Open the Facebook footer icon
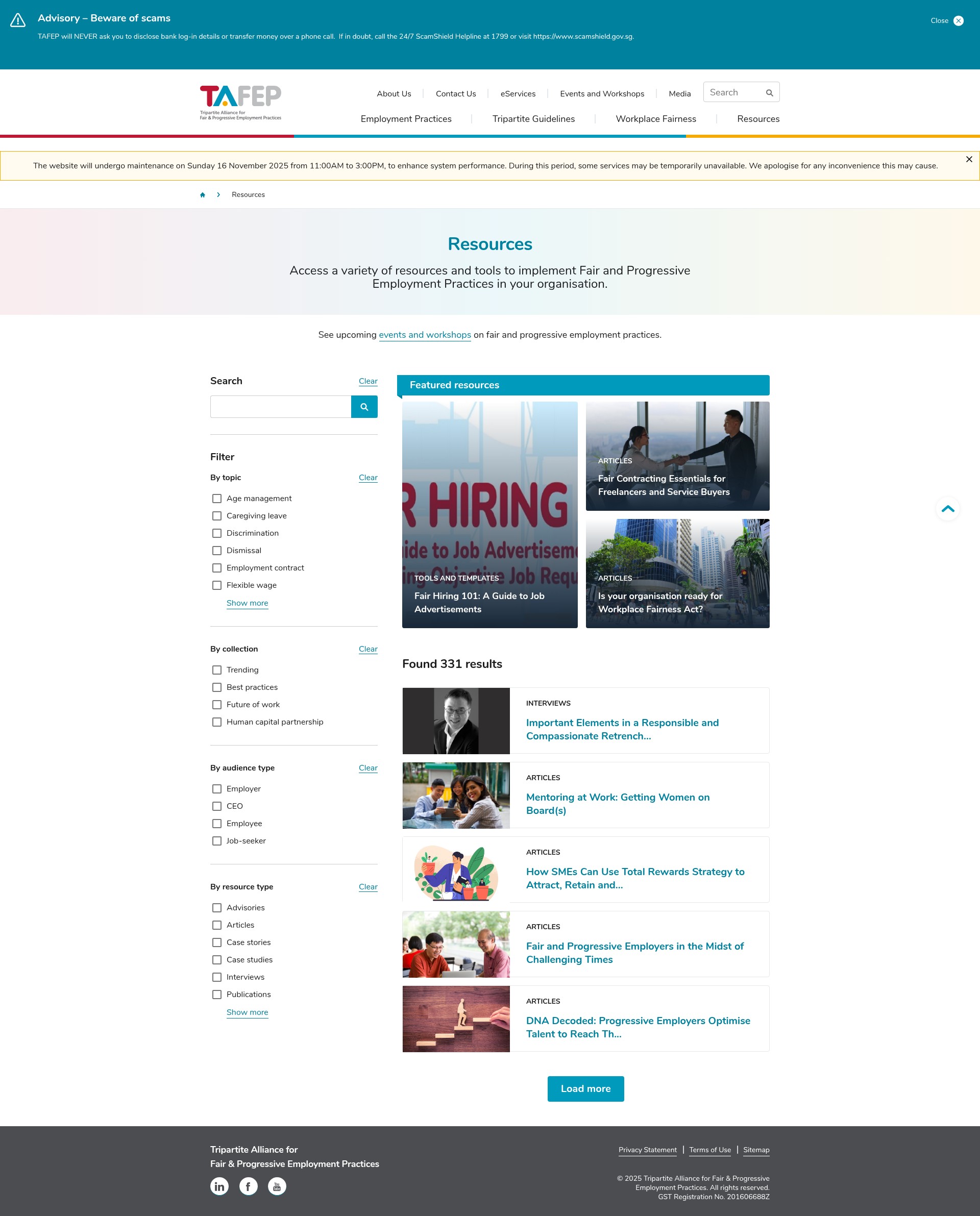This screenshot has height=1216, width=980. (249, 1186)
